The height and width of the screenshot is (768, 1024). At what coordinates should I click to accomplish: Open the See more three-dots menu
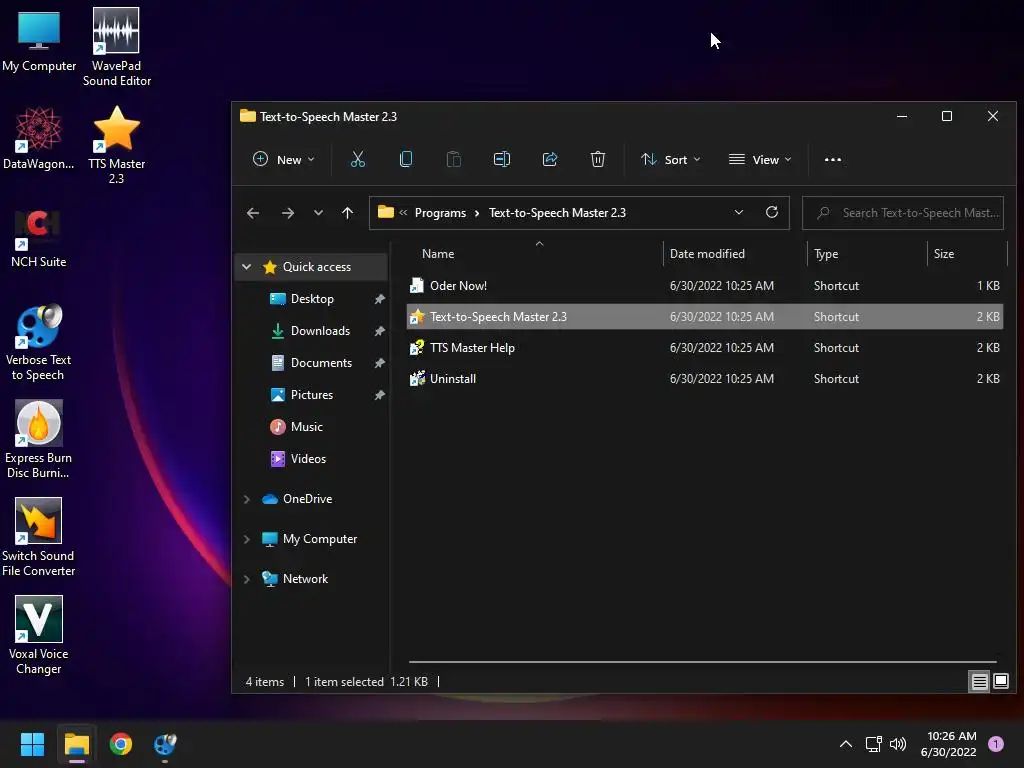coord(833,159)
